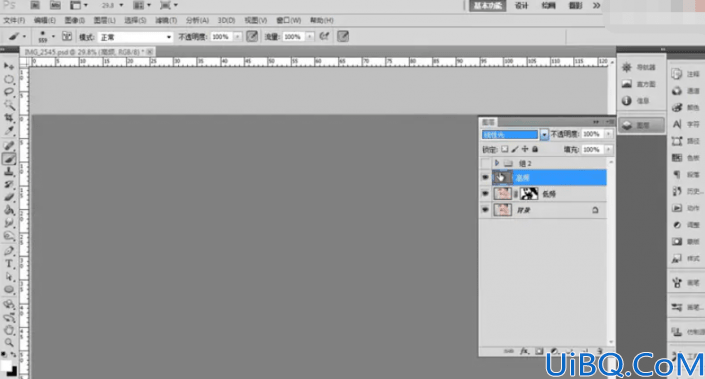Switch to the 设计 workspace button

click(x=521, y=5)
